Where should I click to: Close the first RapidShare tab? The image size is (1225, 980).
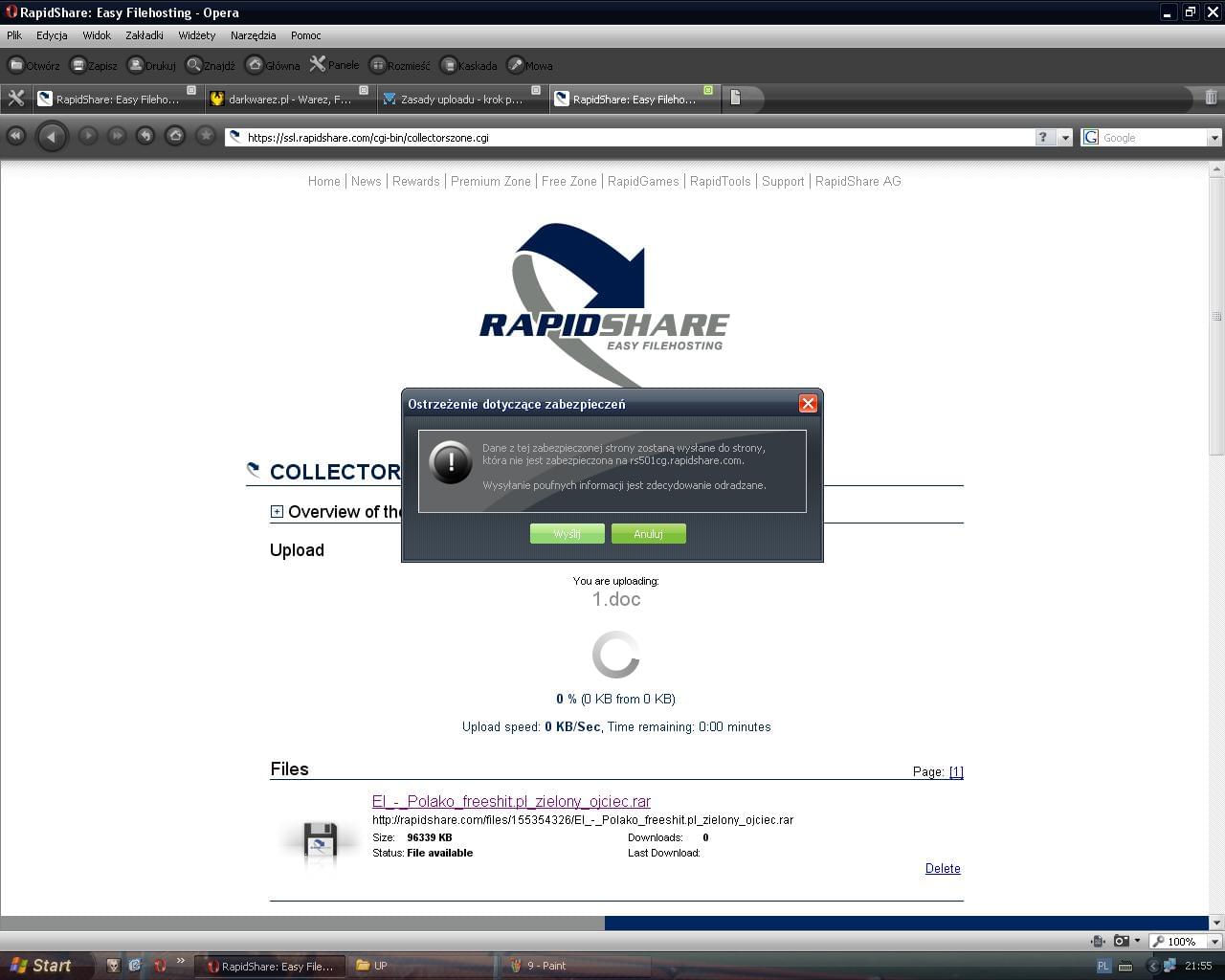pos(191,90)
